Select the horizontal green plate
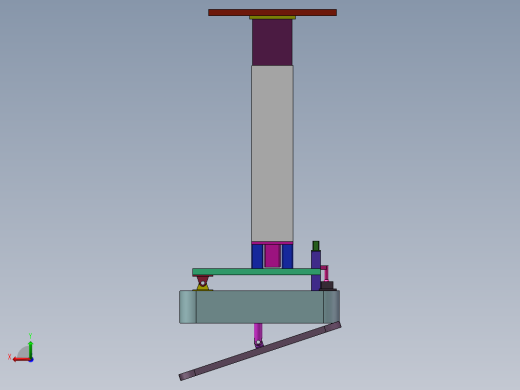The height and width of the screenshot is (390, 520). point(256,272)
